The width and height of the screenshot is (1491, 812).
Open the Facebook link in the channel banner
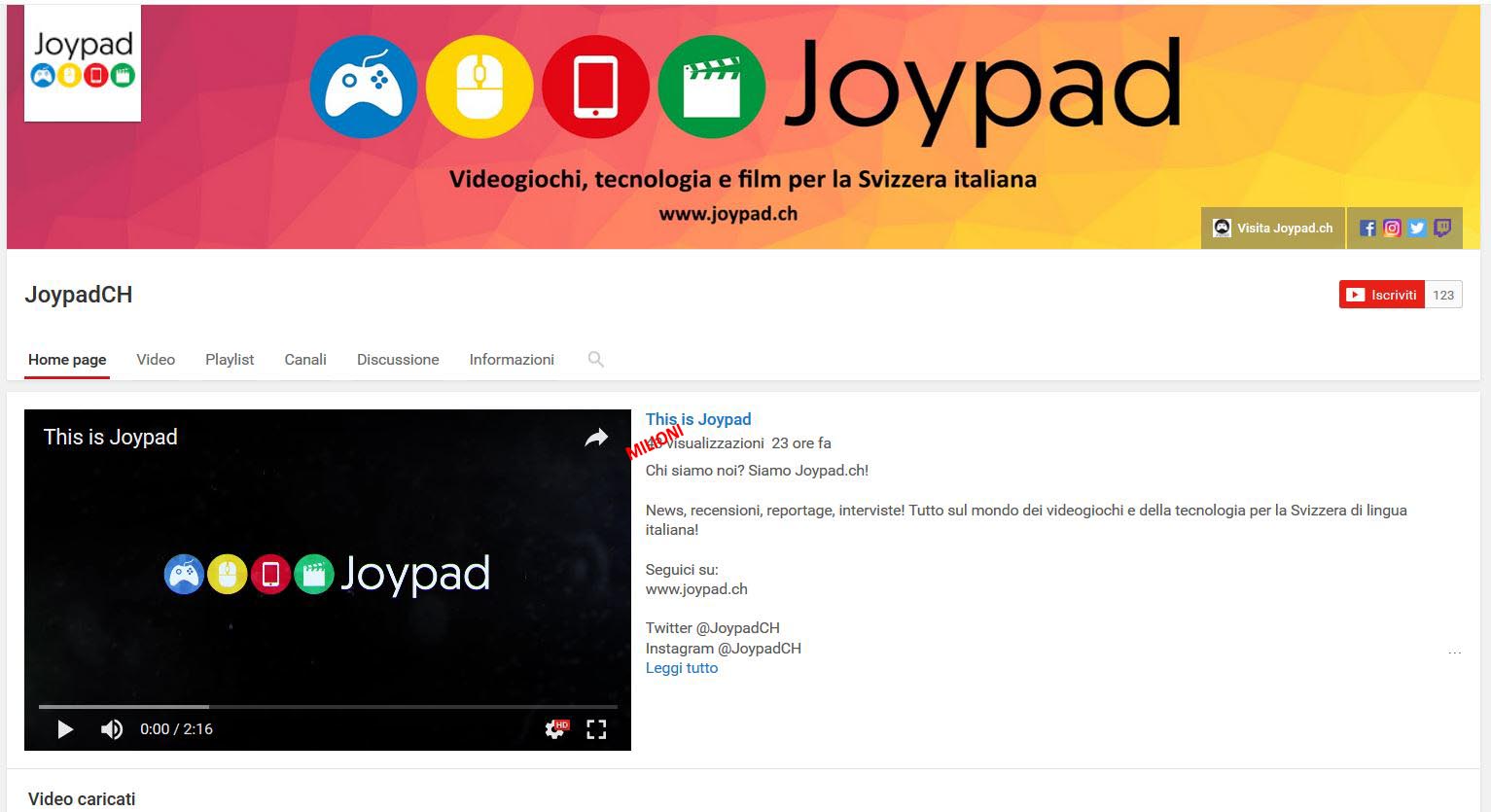(x=1367, y=229)
